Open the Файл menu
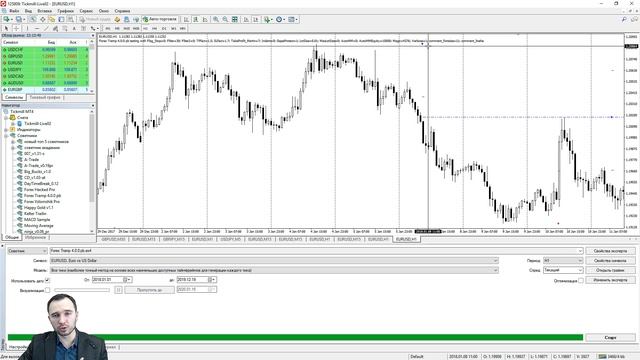This screenshot has width=640, height=360. 14,11
